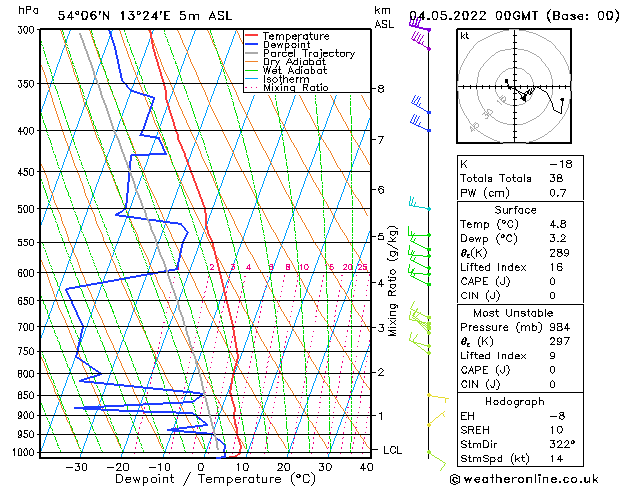The width and height of the screenshot is (629, 486).
Task: Click the surface Temp value 4.8
Action: pos(558,224)
